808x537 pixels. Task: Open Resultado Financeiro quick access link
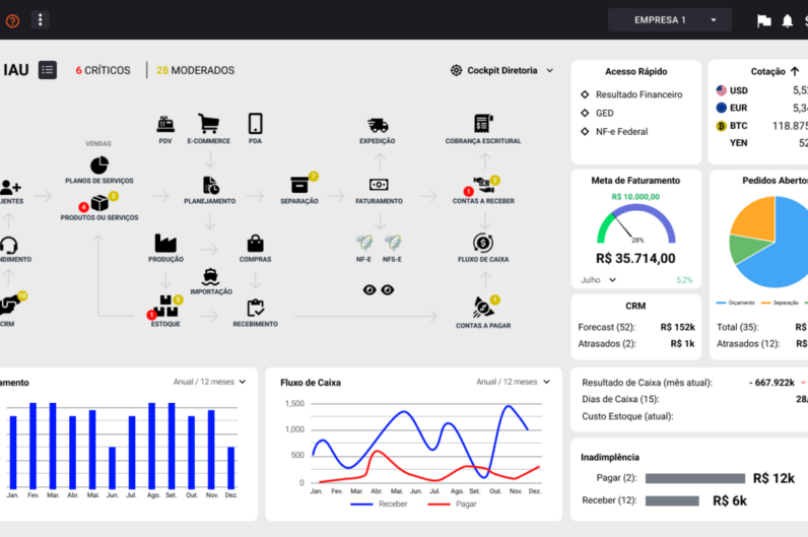click(x=638, y=95)
